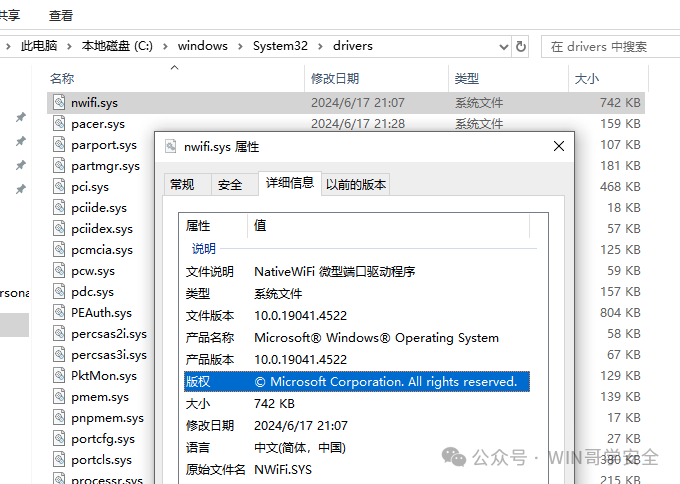Select the 大小 742 KB property row

coord(356,404)
